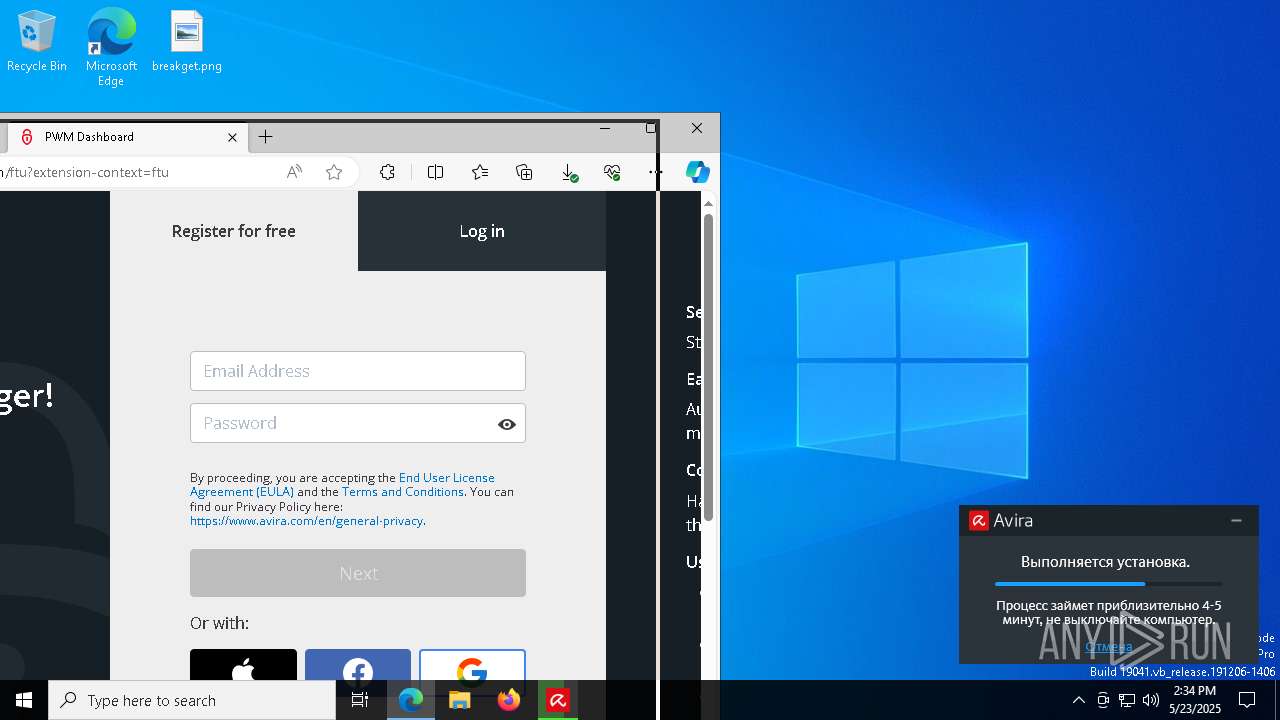Screen dimensions: 1280x720
Task: Open the Recycle Bin desktop icon
Action: coord(37,41)
